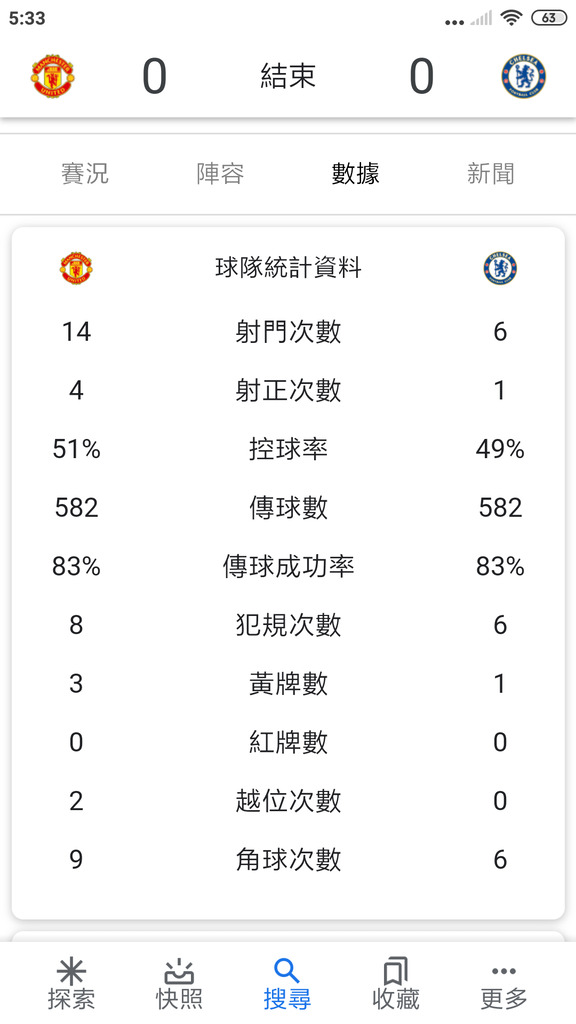Screen dimensions: 576x1024
Task: Switch to the 賽況 tab
Action: 85,174
